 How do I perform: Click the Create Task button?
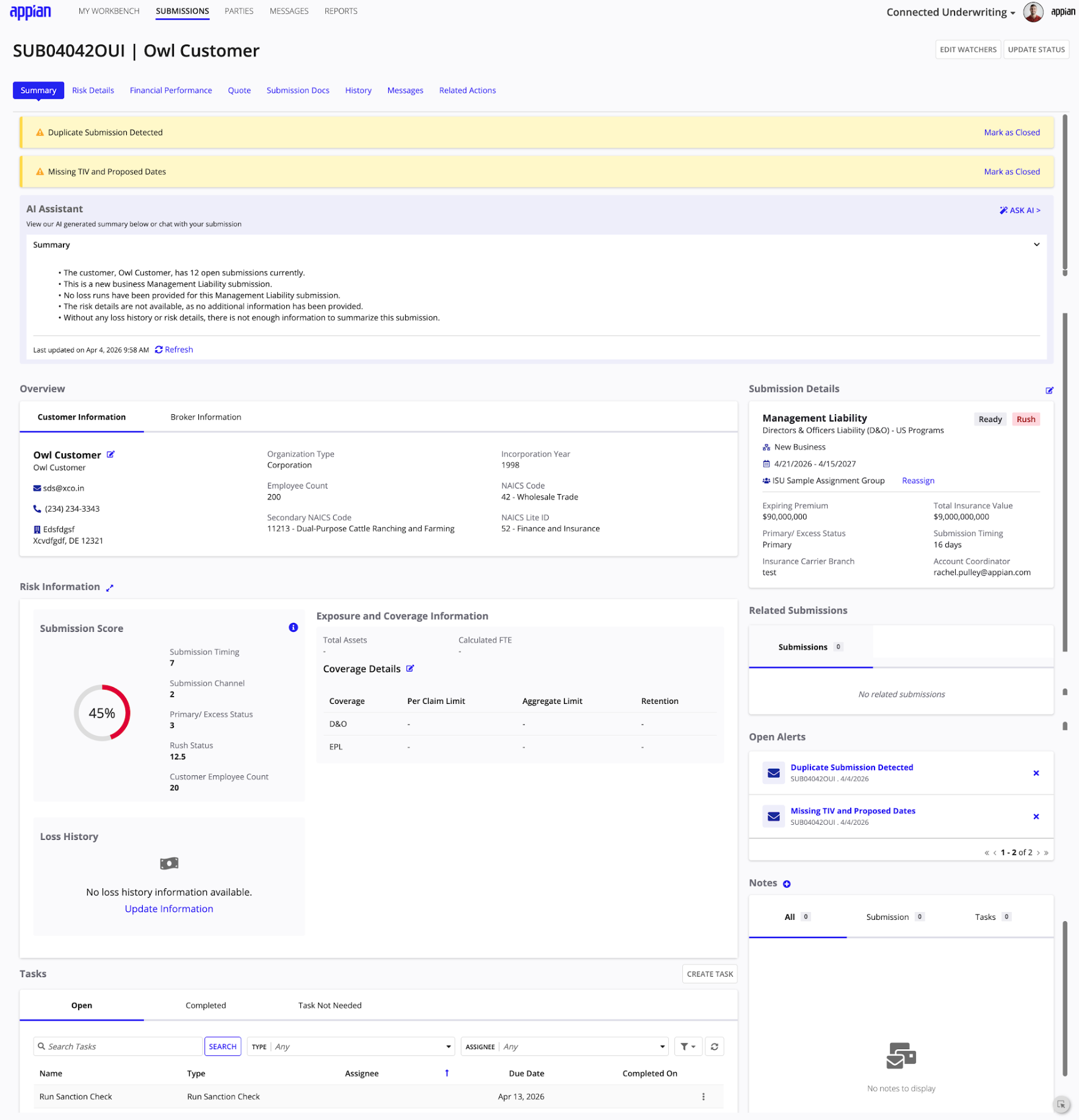click(x=709, y=974)
